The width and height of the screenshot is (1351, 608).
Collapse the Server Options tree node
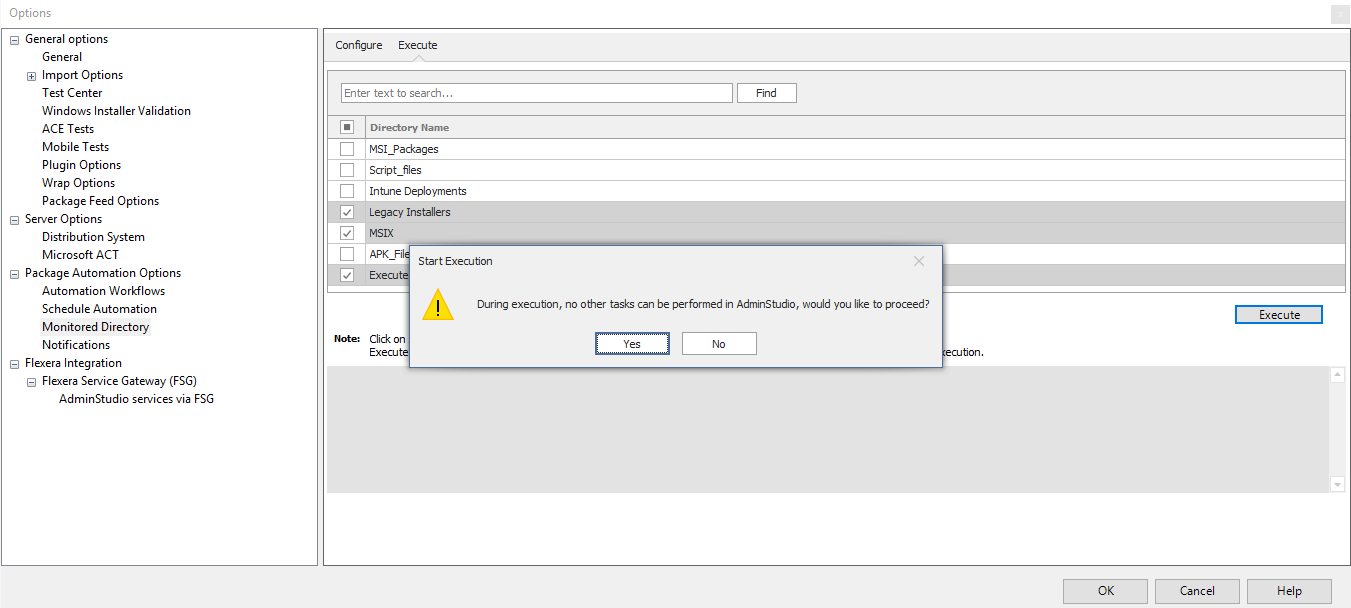pos(15,220)
